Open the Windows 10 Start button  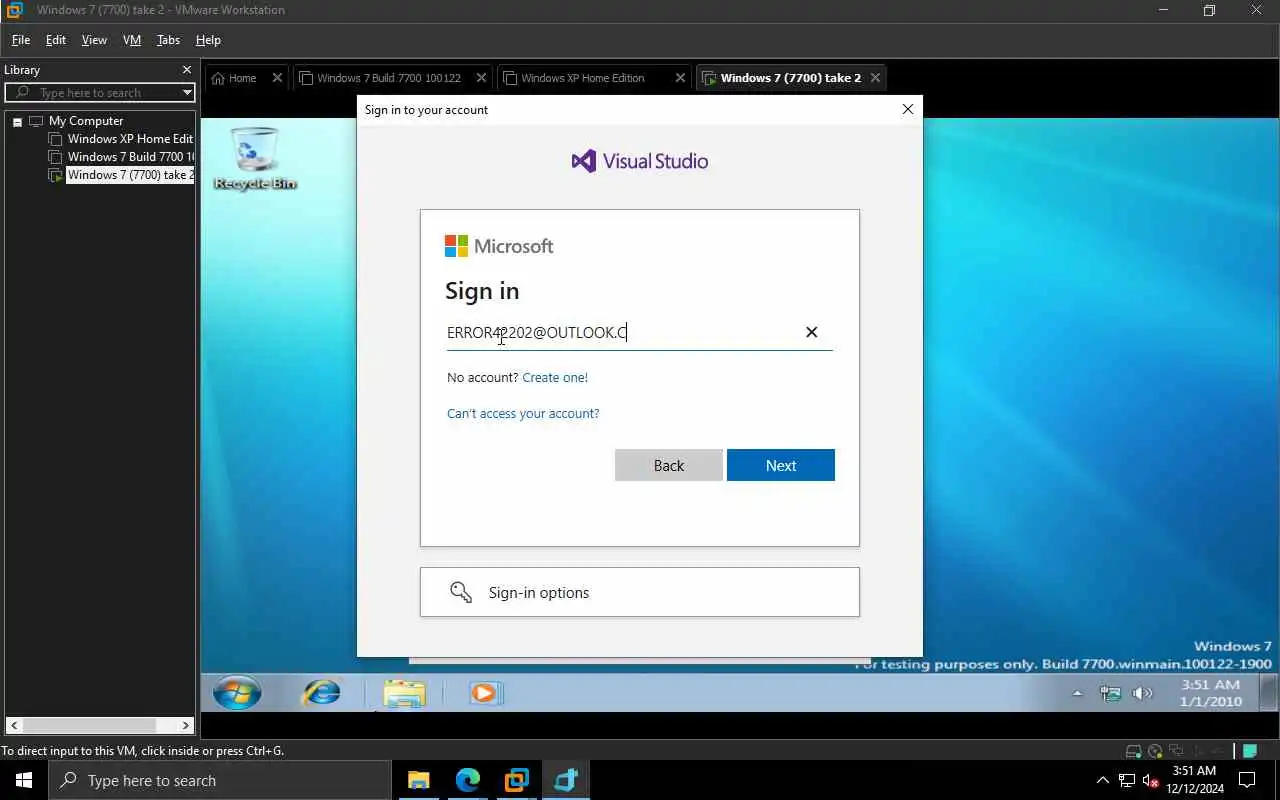(x=24, y=780)
